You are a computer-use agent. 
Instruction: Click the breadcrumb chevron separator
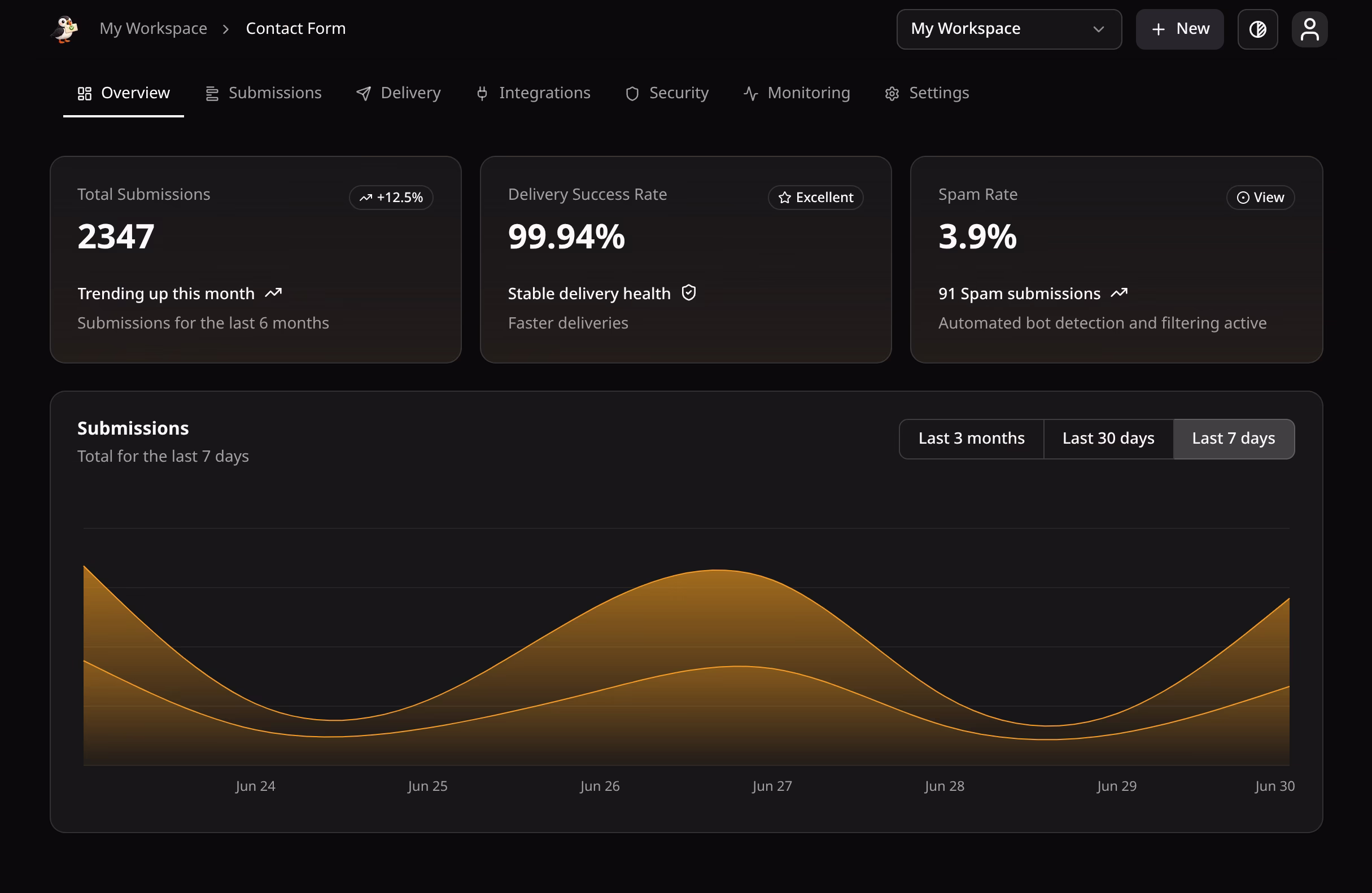(x=226, y=29)
